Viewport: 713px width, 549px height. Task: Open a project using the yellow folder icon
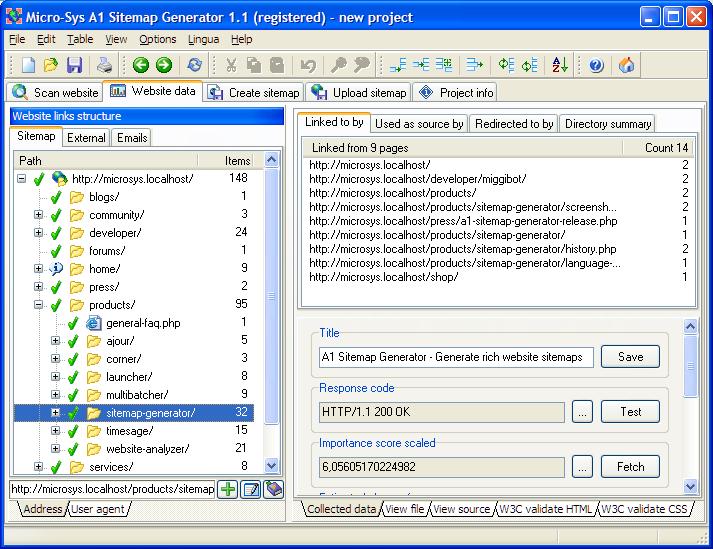[x=51, y=65]
